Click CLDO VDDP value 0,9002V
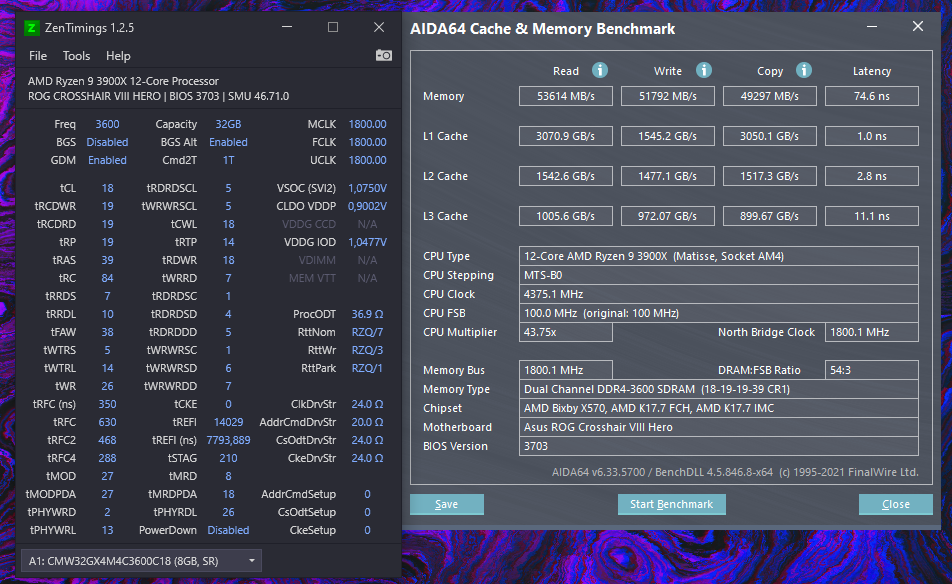Image resolution: width=952 pixels, height=584 pixels. click(367, 206)
